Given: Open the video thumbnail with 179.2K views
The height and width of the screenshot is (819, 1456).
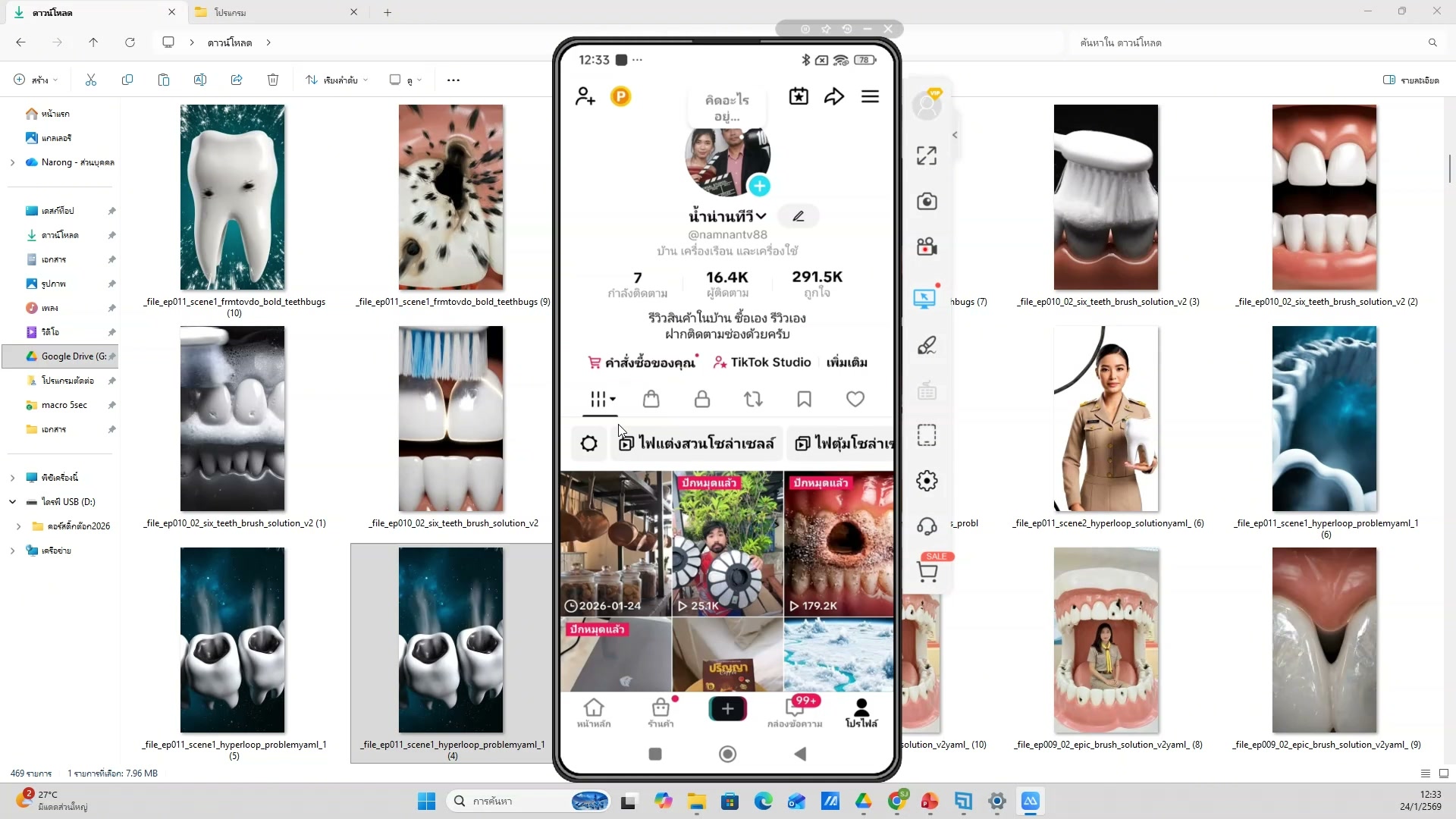Looking at the screenshot, I should click(839, 543).
